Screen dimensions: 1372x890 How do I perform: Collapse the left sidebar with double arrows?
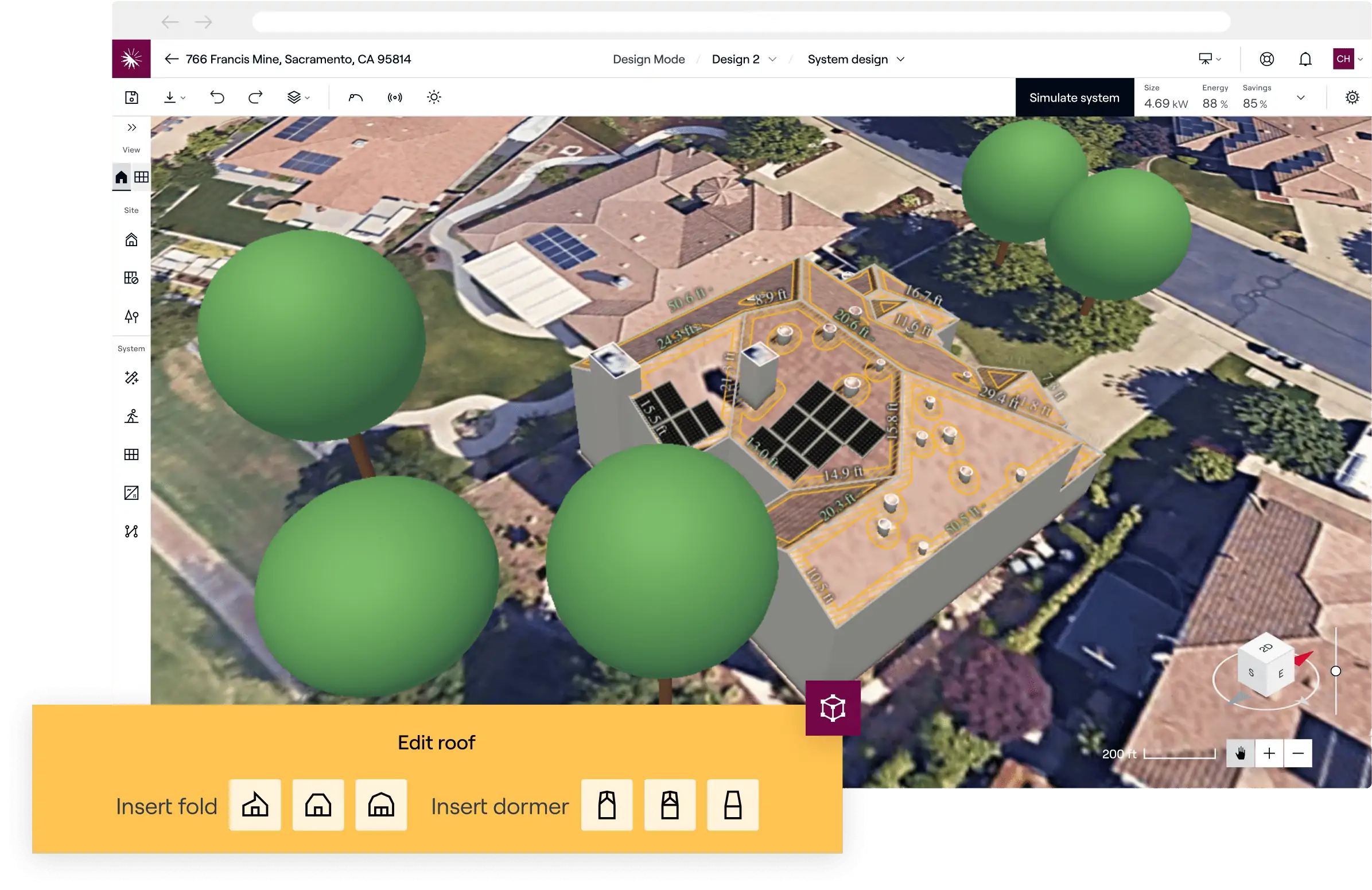tap(131, 127)
